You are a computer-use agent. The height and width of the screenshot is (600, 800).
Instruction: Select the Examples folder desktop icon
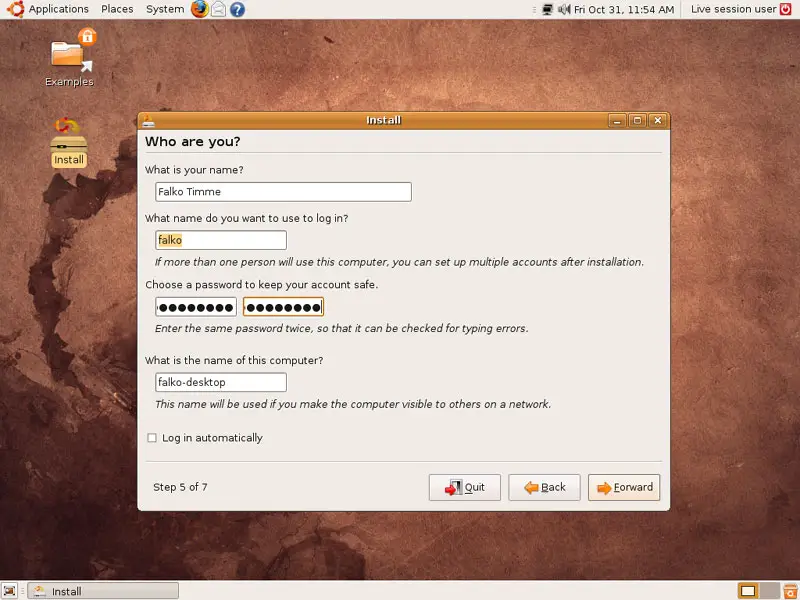pyautogui.click(x=69, y=58)
